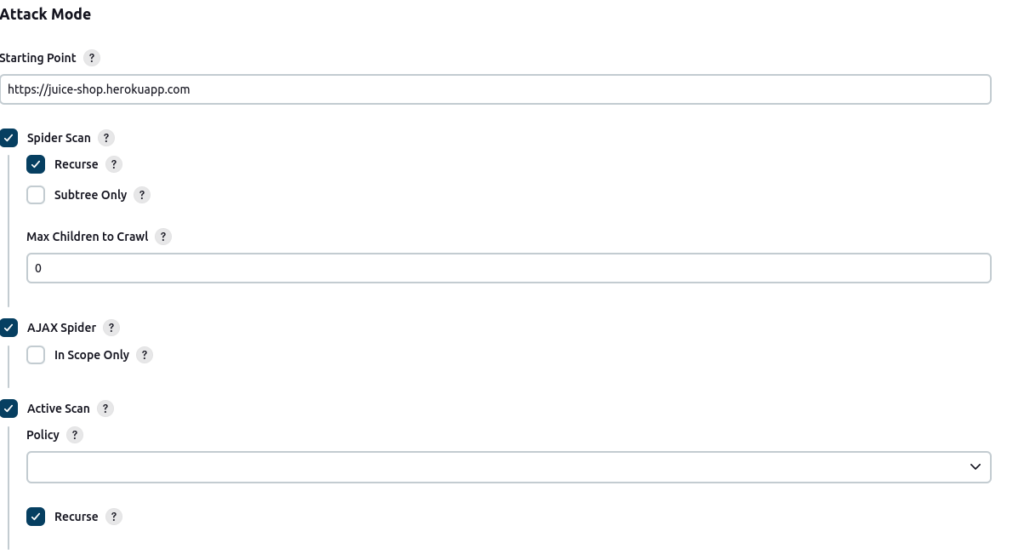Click the Starting Point URL field
This screenshot has height=560, width=1024.
pos(495,89)
